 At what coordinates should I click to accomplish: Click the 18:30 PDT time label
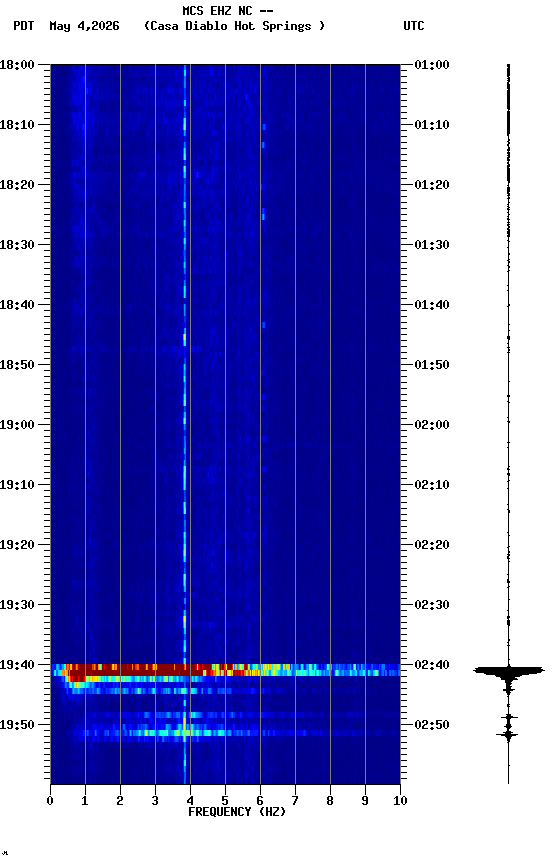pyautogui.click(x=17, y=245)
